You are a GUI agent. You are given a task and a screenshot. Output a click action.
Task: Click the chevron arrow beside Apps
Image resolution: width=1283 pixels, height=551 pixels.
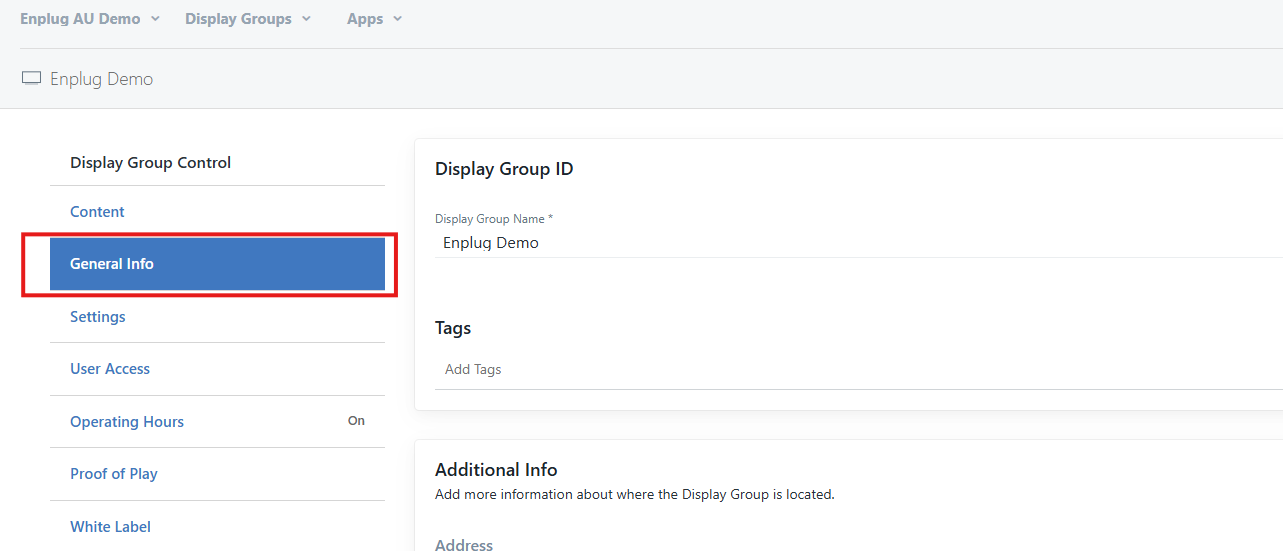pos(397,19)
